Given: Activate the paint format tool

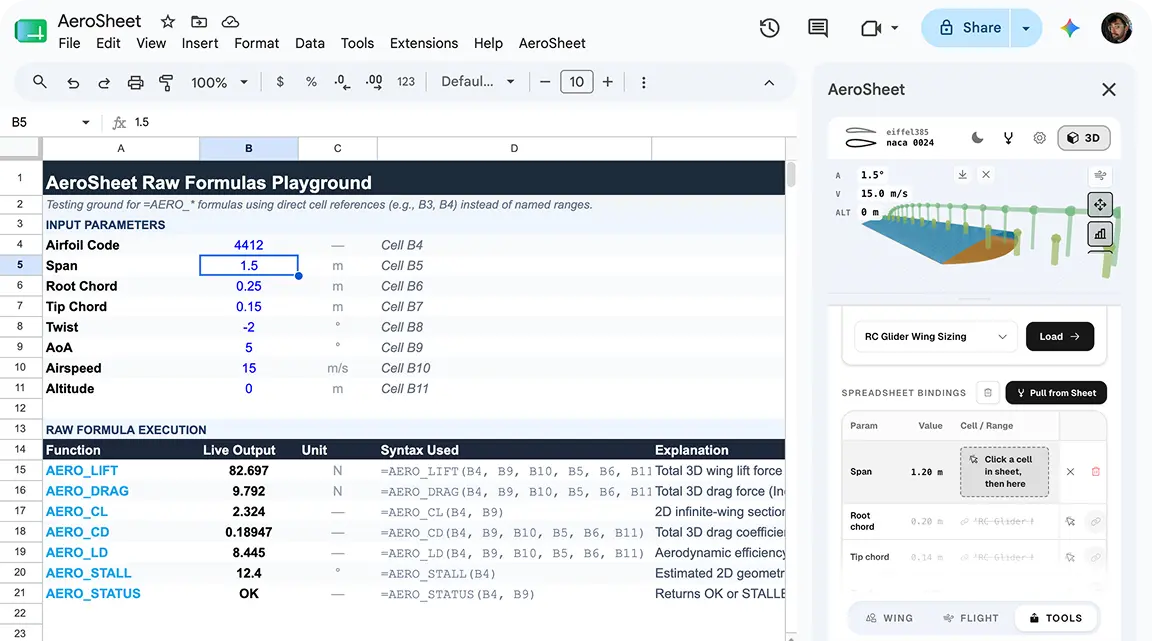Looking at the screenshot, I should [x=166, y=82].
